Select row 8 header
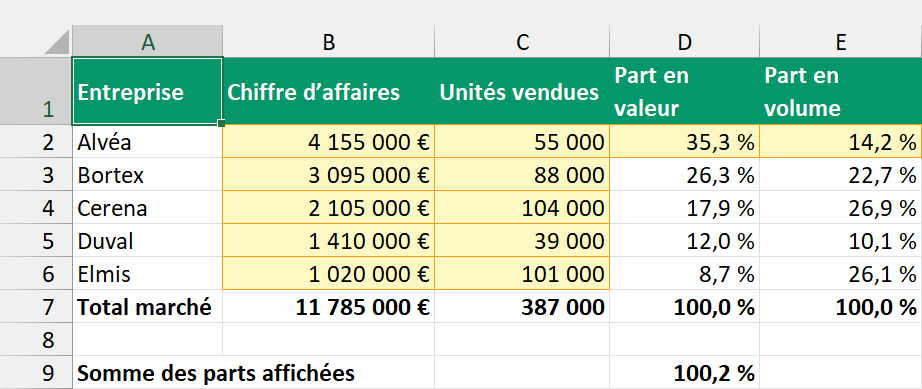The image size is (922, 389). [36, 339]
